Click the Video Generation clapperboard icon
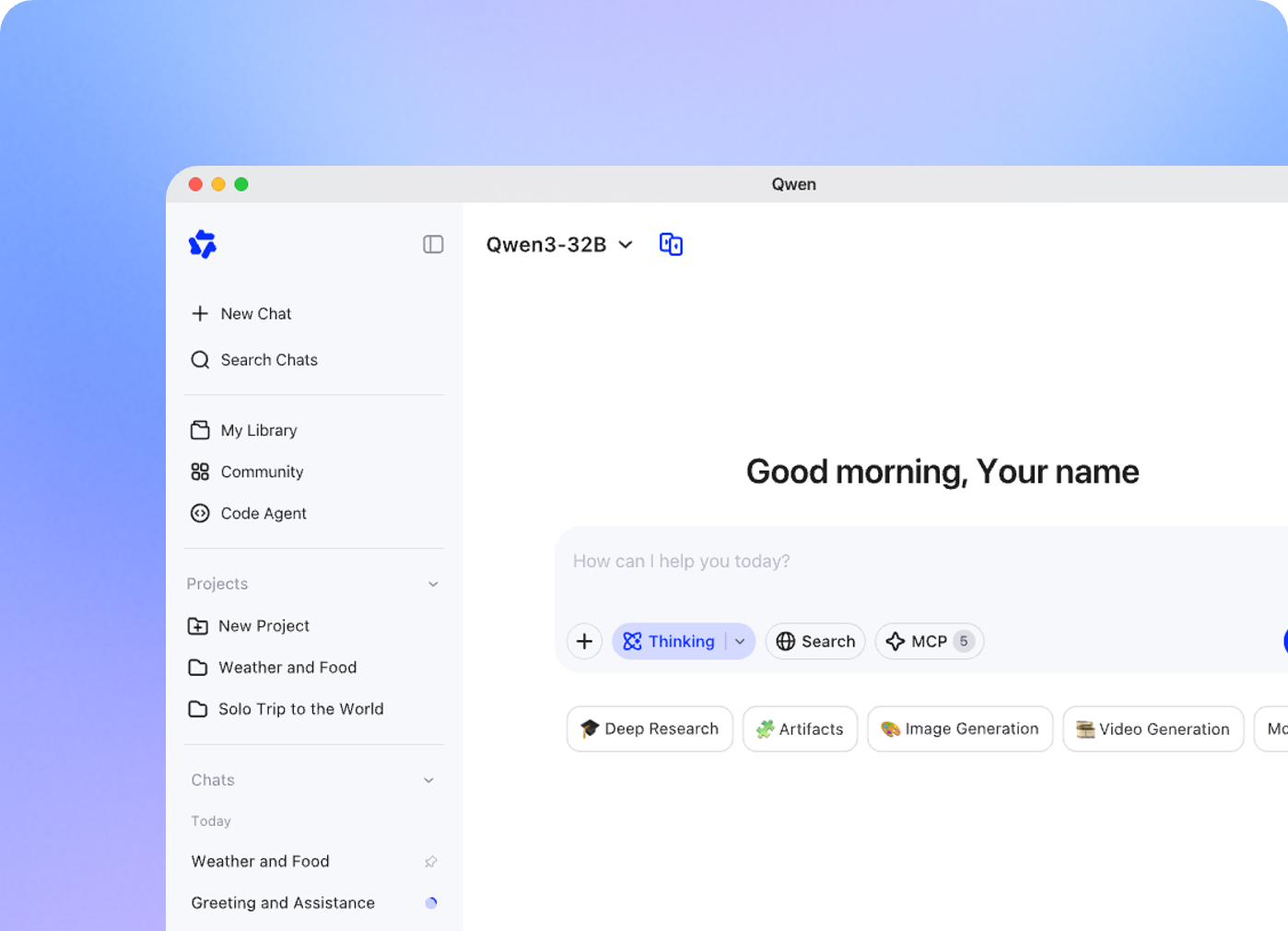Image resolution: width=1288 pixels, height=931 pixels. click(1085, 729)
